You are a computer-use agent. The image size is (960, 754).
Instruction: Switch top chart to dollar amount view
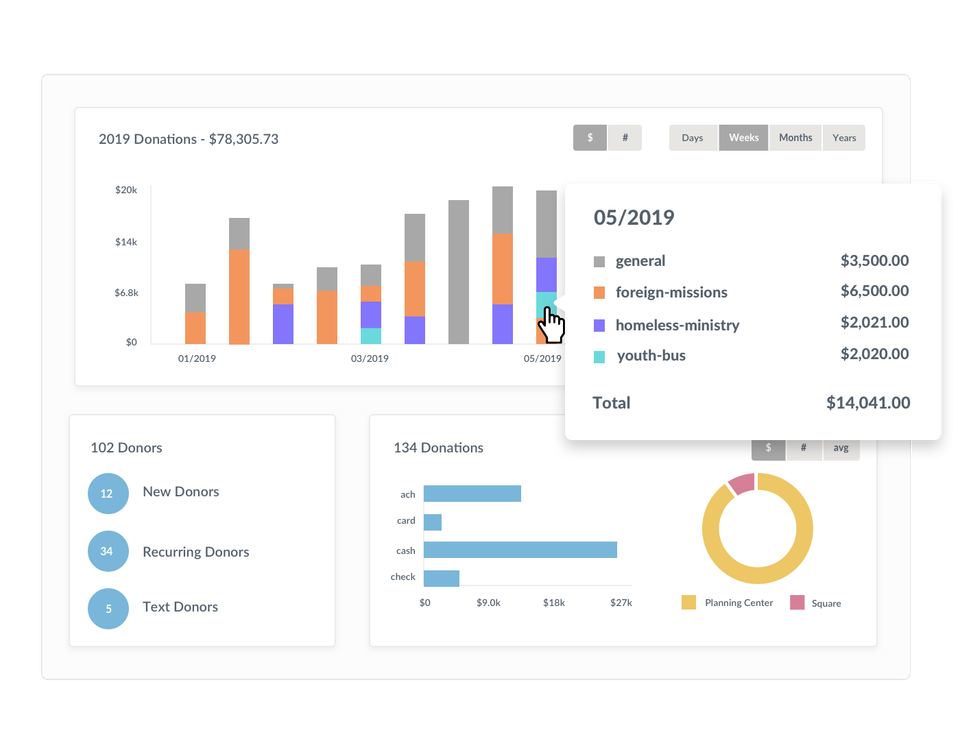pyautogui.click(x=590, y=138)
